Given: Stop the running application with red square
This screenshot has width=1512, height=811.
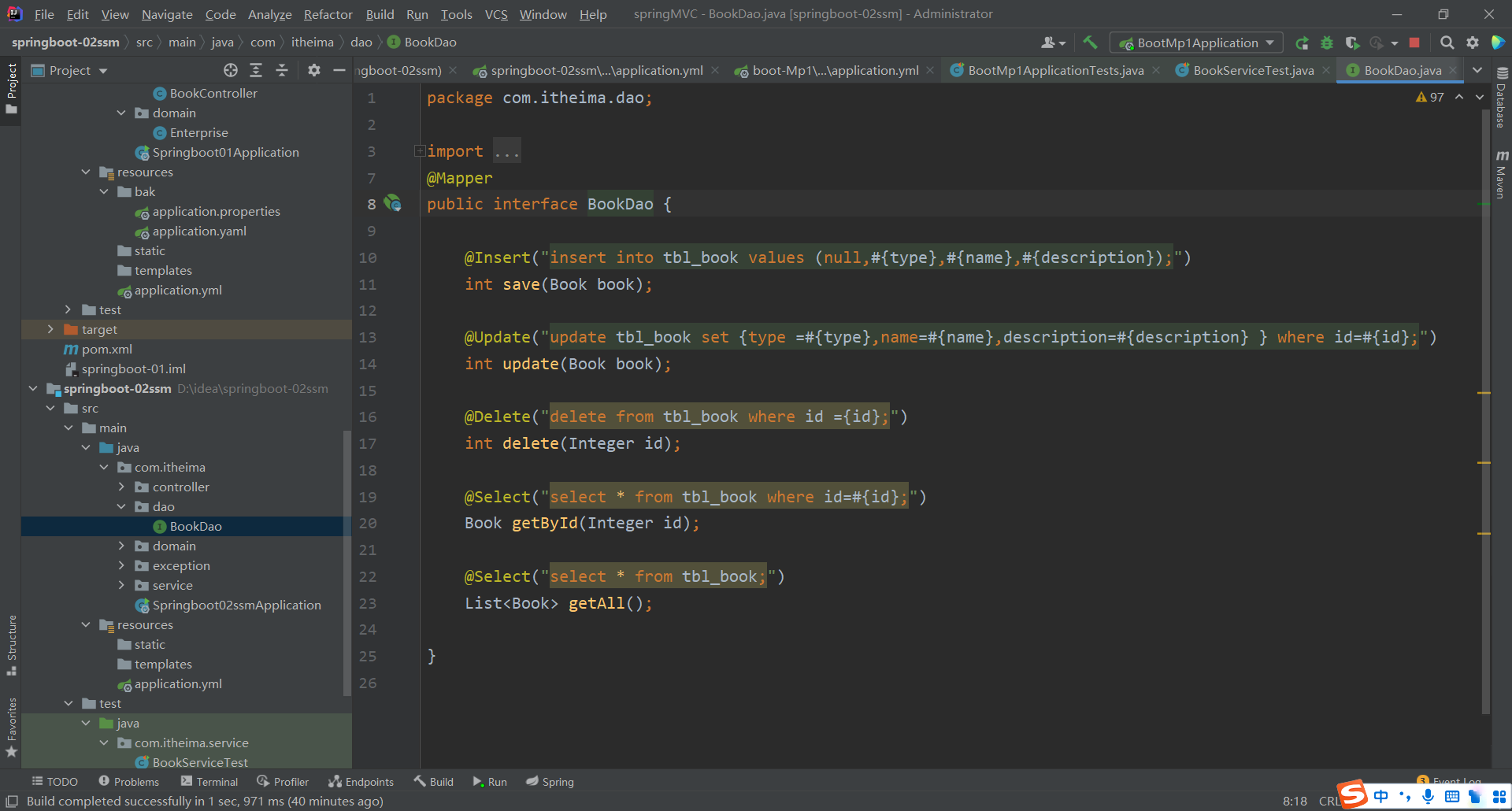Looking at the screenshot, I should [1414, 43].
